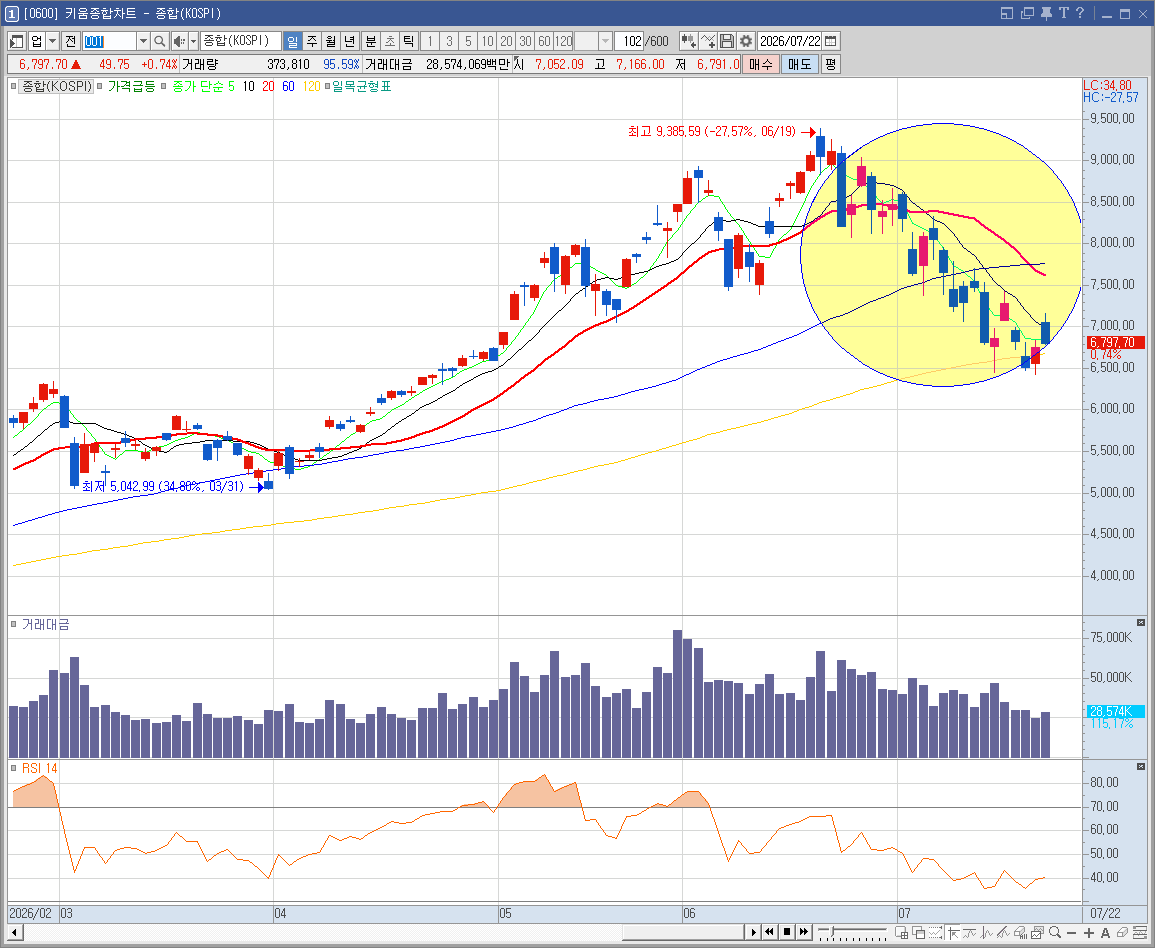This screenshot has height=948, width=1155.
Task: Toggle daily '일' period button
Action: pyautogui.click(x=292, y=41)
